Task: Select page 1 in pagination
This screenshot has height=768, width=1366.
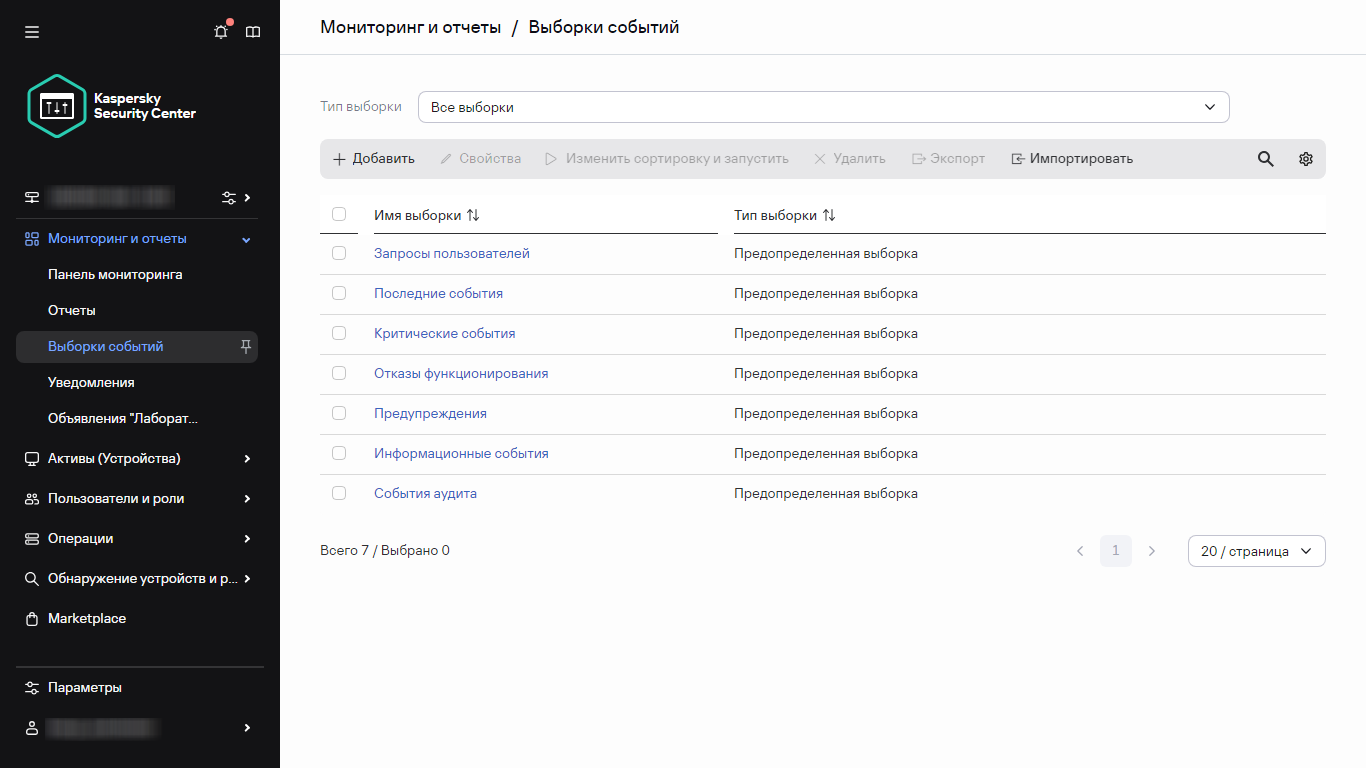Action: click(1116, 551)
